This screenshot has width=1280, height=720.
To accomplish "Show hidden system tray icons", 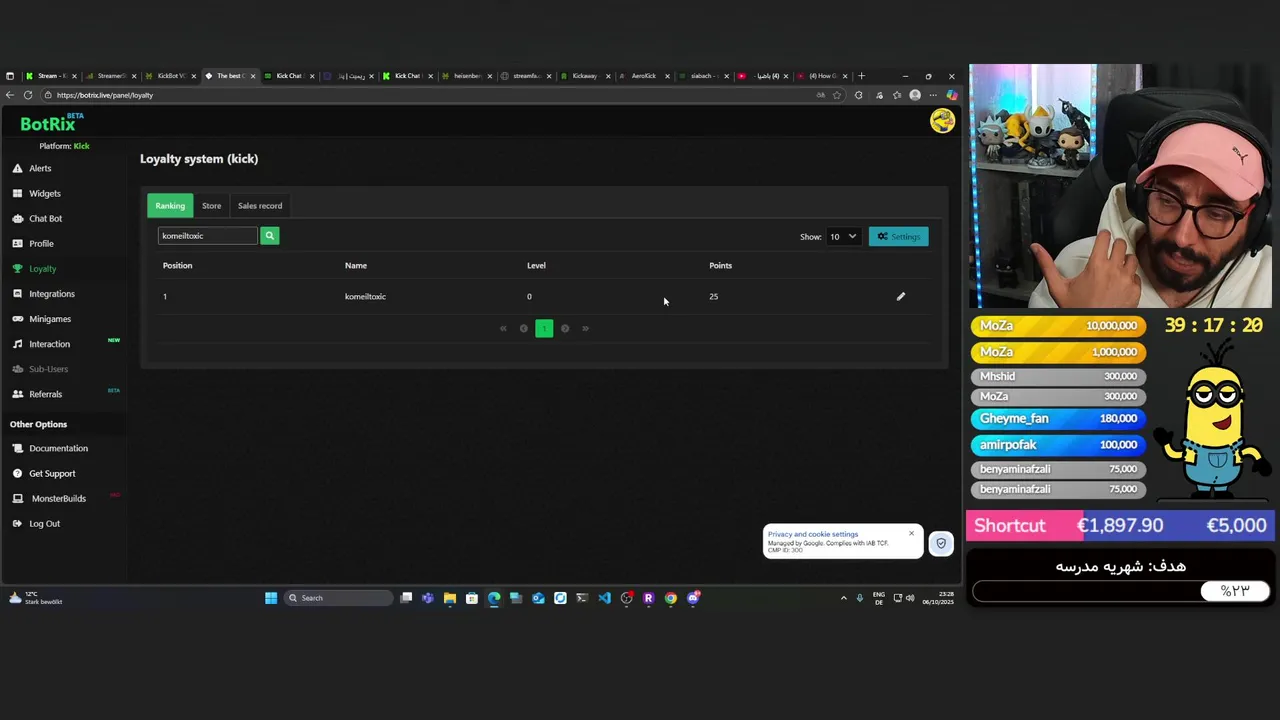I will 843,598.
